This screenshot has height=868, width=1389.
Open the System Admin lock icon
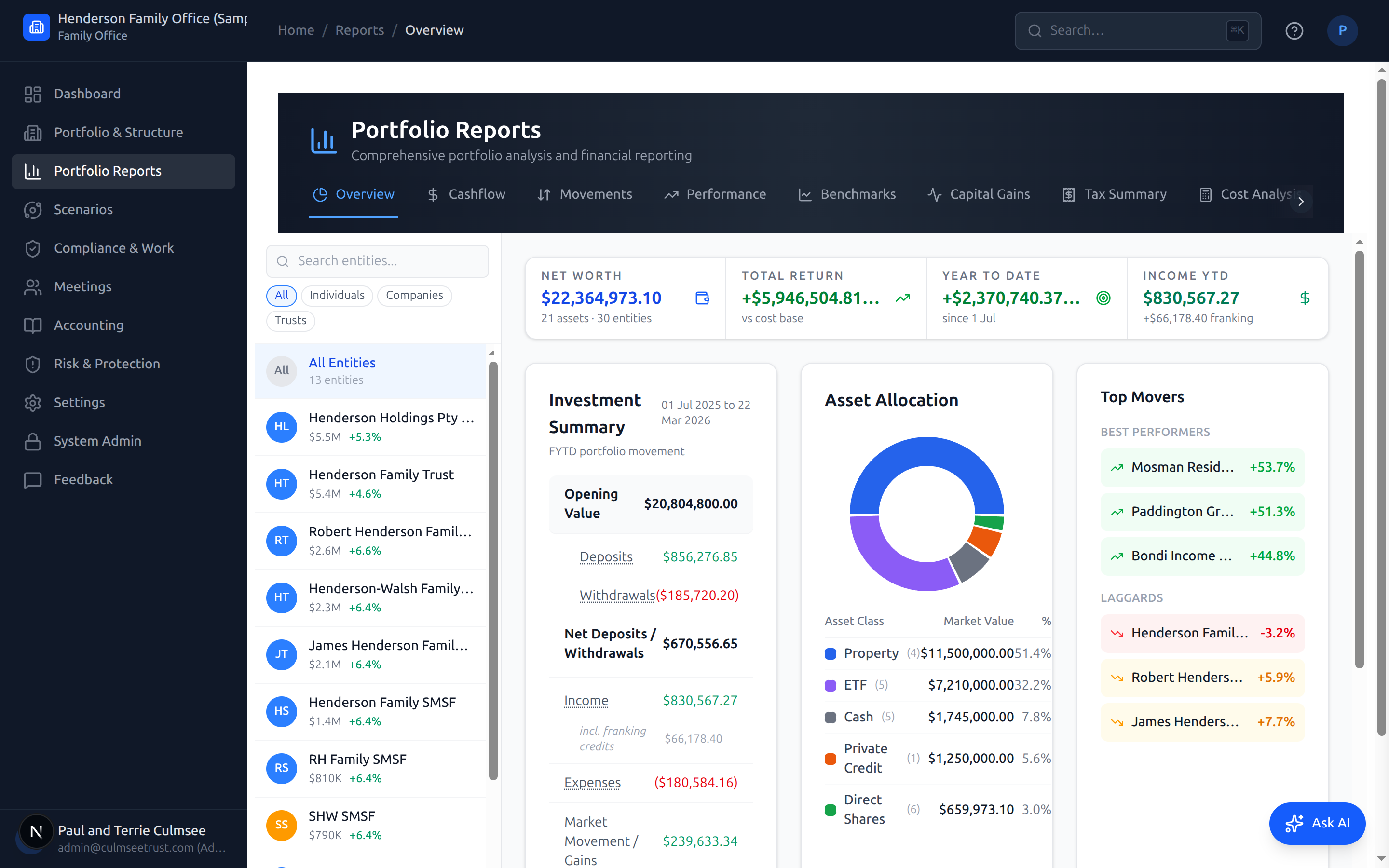pos(33,441)
